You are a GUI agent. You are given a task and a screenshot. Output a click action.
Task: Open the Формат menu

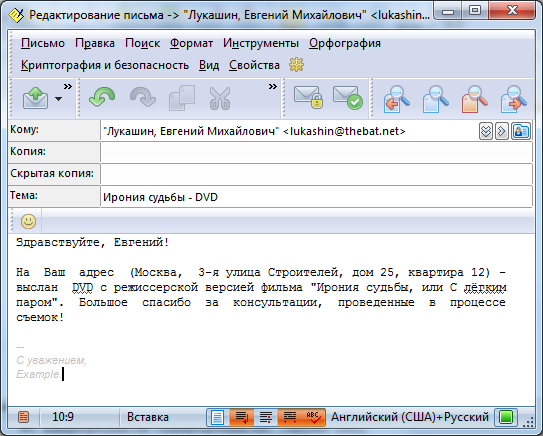[192, 43]
